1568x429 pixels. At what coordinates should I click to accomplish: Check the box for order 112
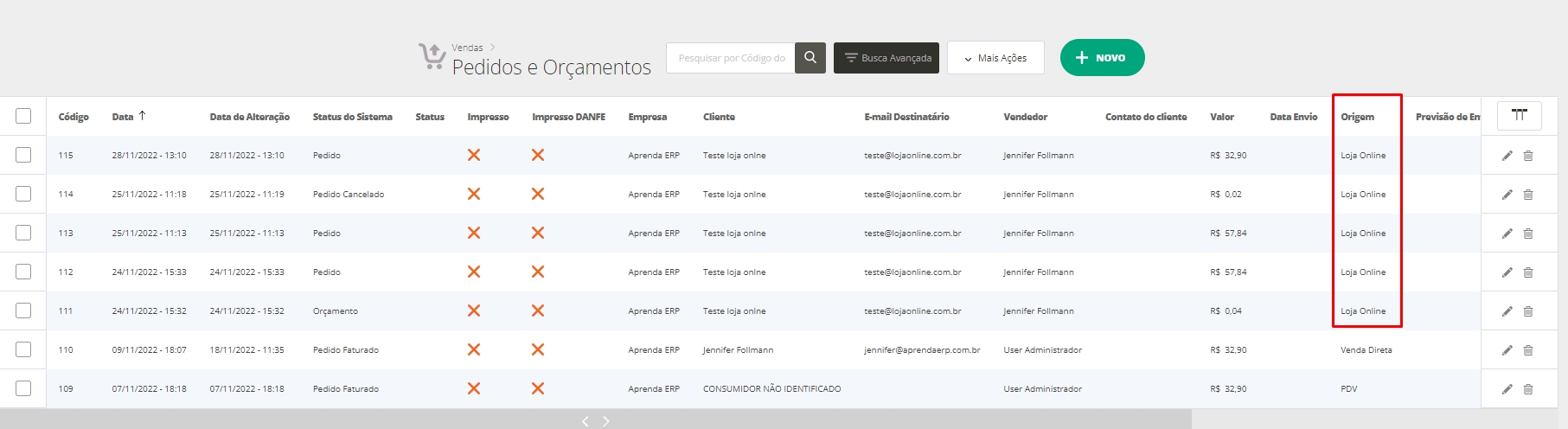[23, 272]
